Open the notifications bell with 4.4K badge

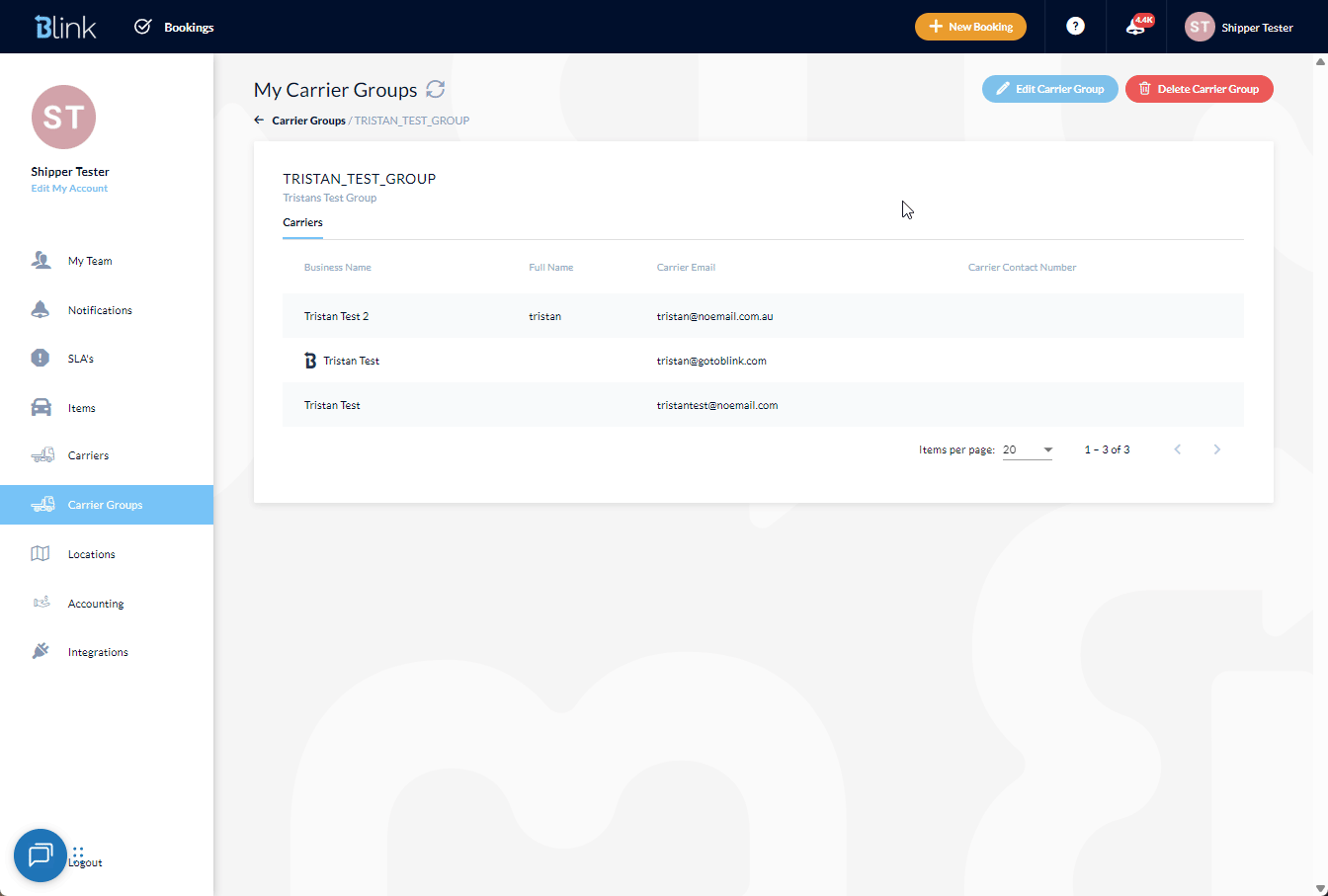pyautogui.click(x=1136, y=27)
